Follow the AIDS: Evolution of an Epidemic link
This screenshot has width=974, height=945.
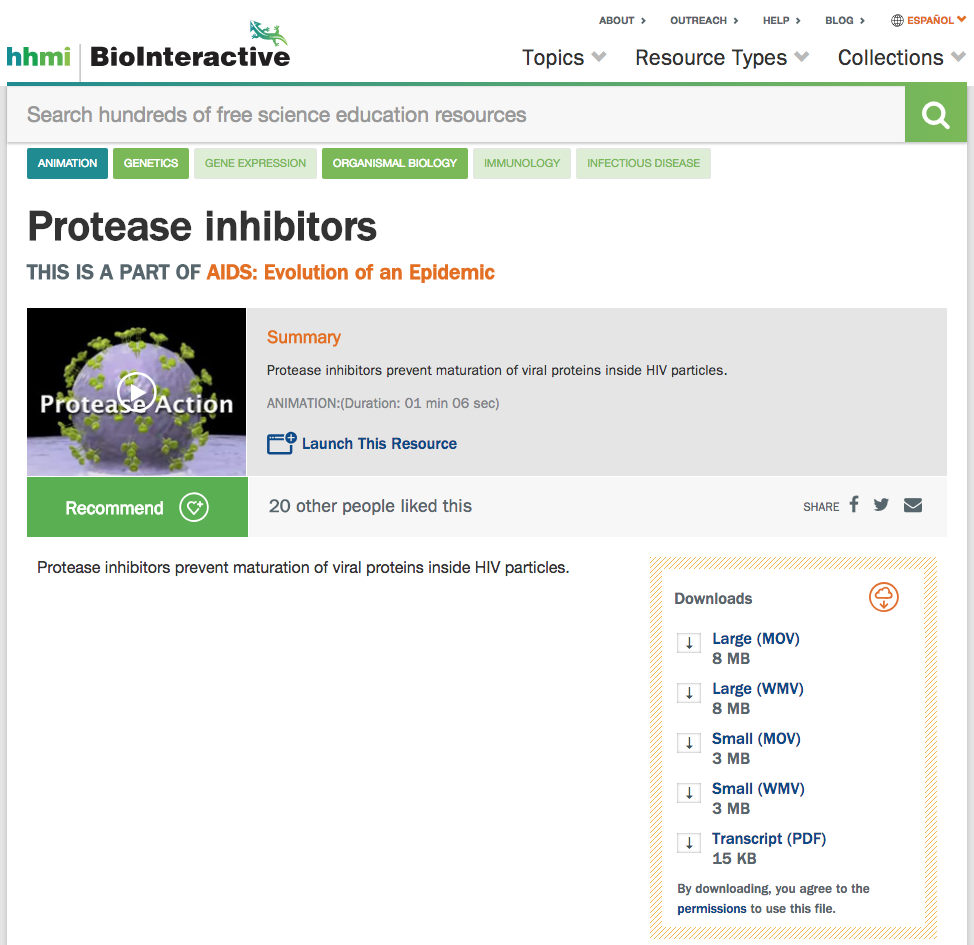[x=348, y=271]
